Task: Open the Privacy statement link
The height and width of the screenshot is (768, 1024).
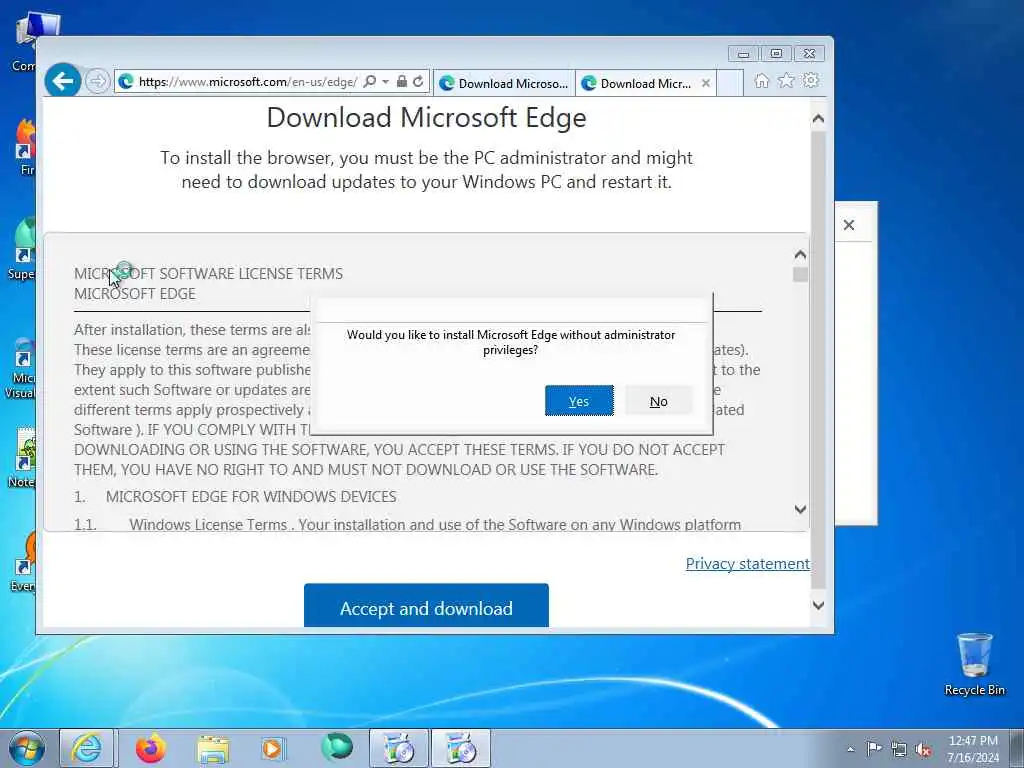Action: click(x=748, y=564)
